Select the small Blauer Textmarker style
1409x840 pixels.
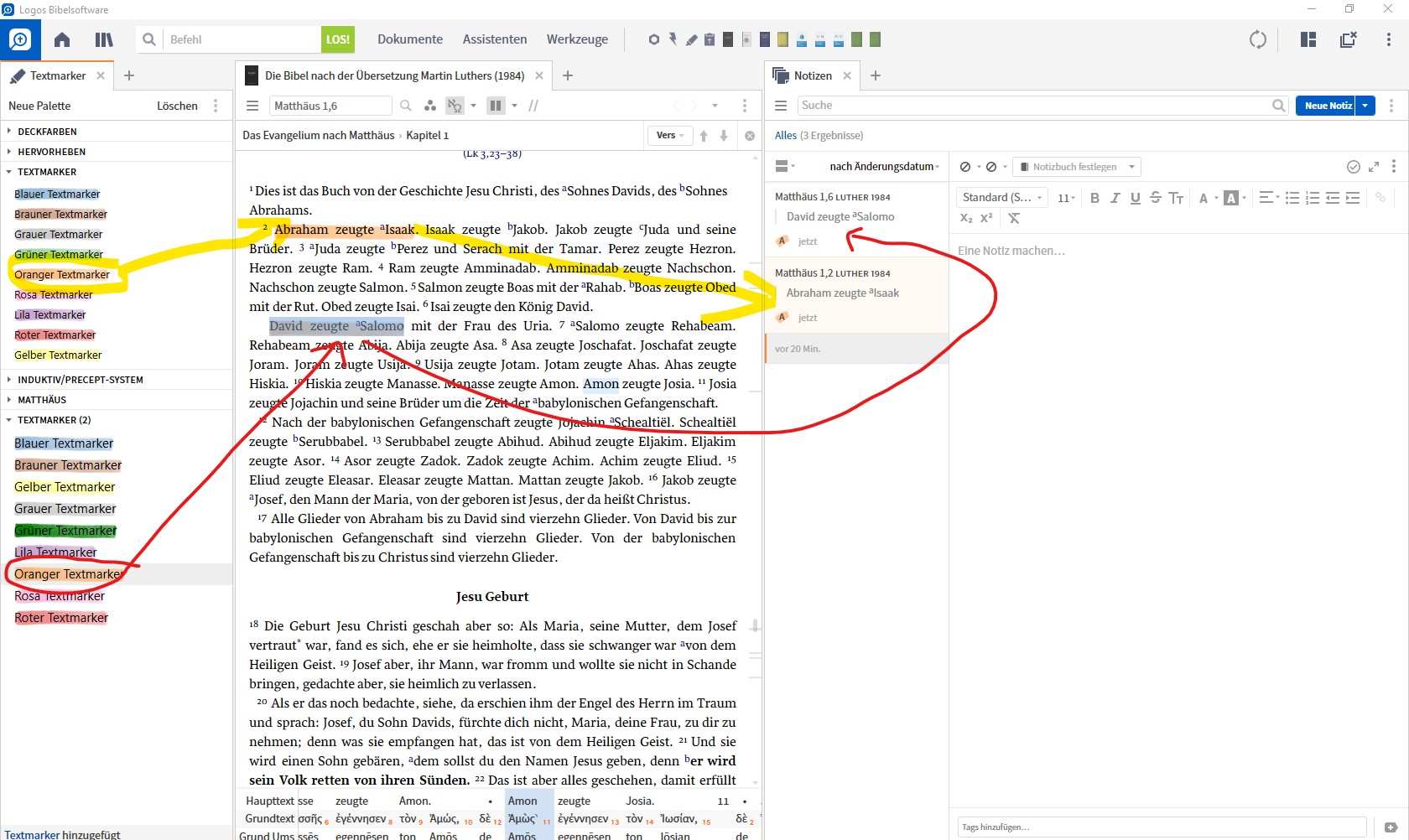[x=57, y=194]
